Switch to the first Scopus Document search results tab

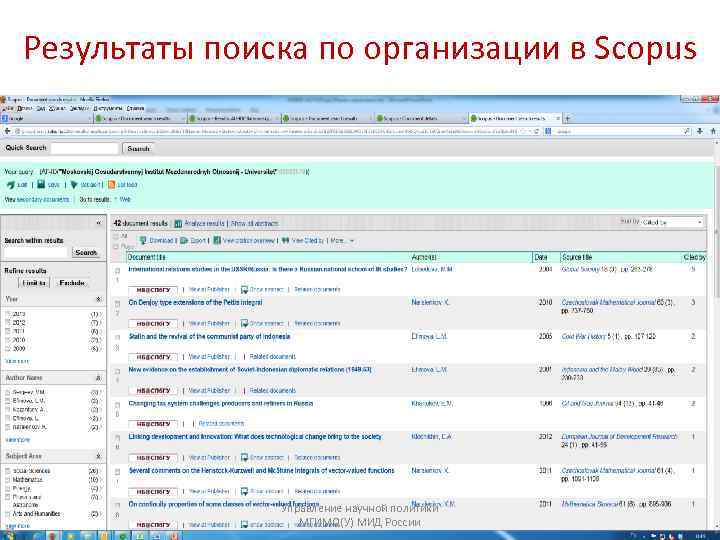click(140, 118)
